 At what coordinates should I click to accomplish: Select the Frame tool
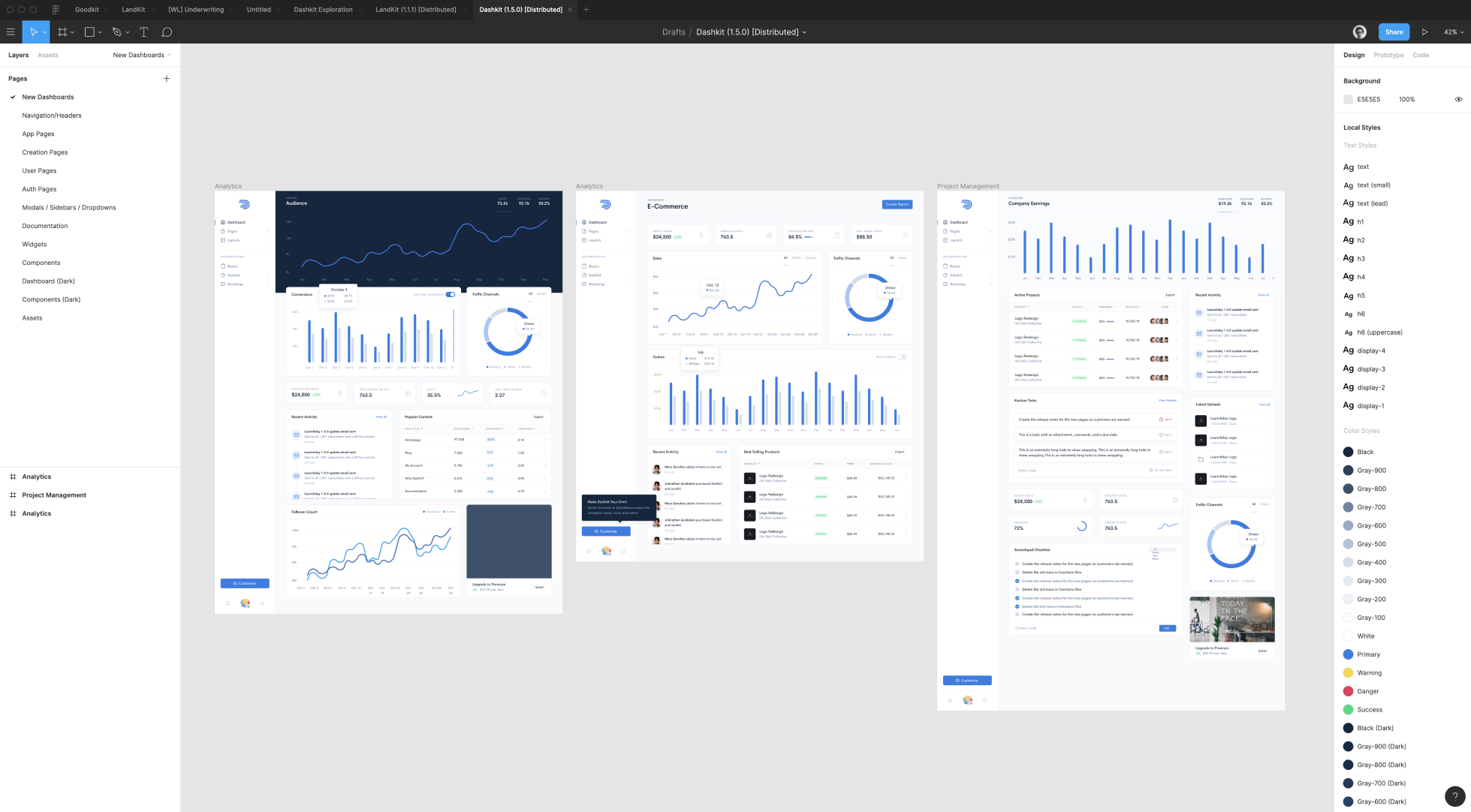62,32
